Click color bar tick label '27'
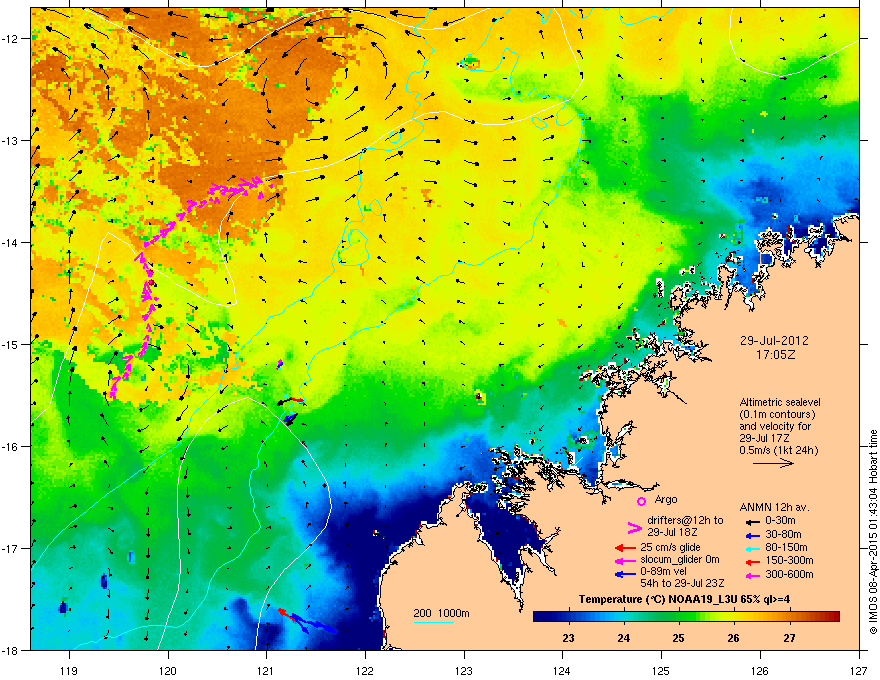The width and height of the screenshot is (880, 680). 789,638
